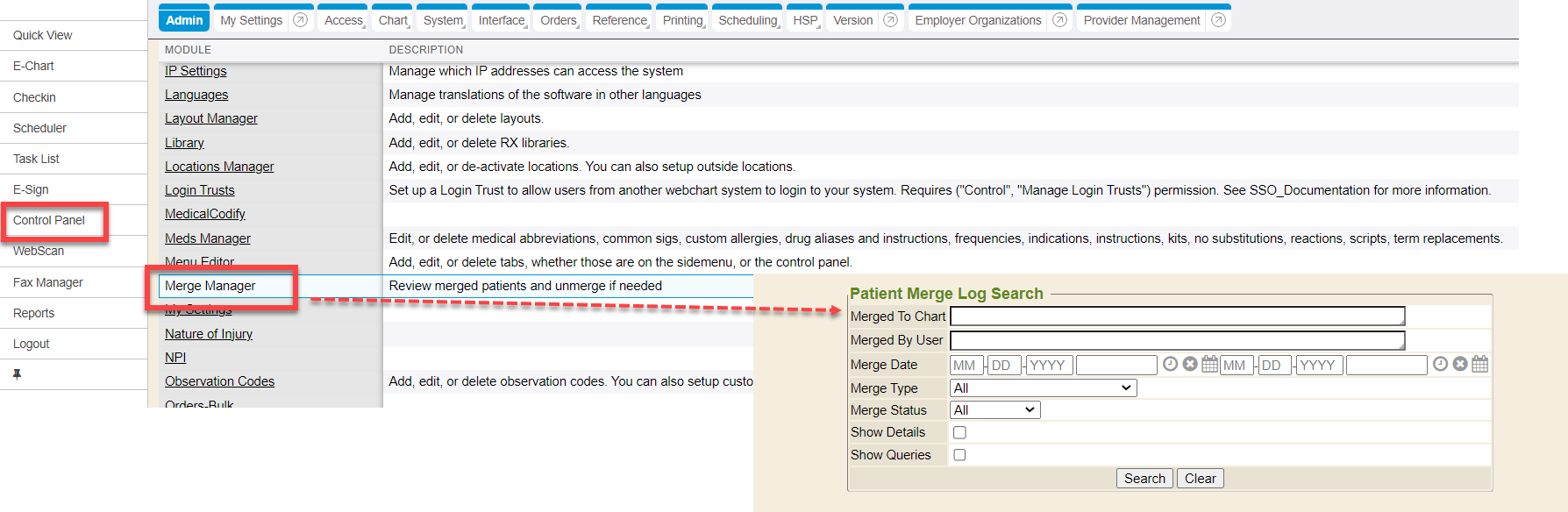Expand the Merge Type dropdown
The width and height of the screenshot is (1568, 512).
coord(1043,388)
